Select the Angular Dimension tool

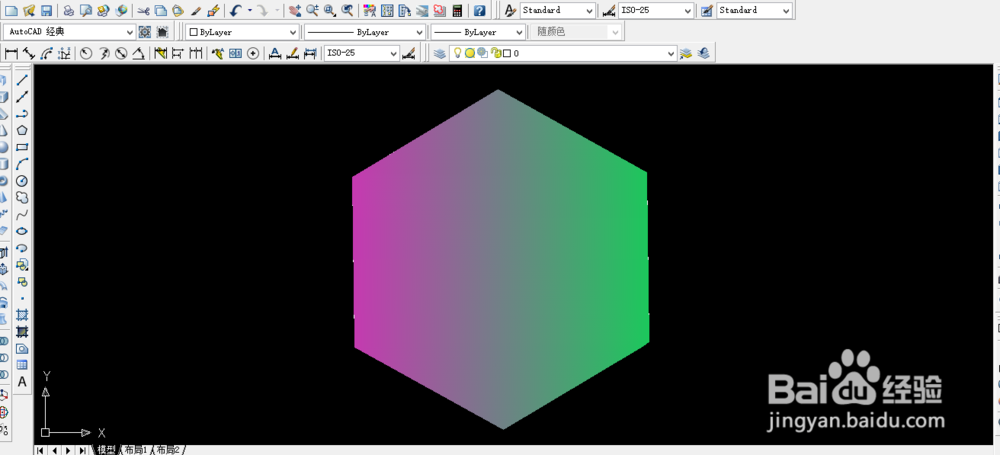(x=138, y=53)
